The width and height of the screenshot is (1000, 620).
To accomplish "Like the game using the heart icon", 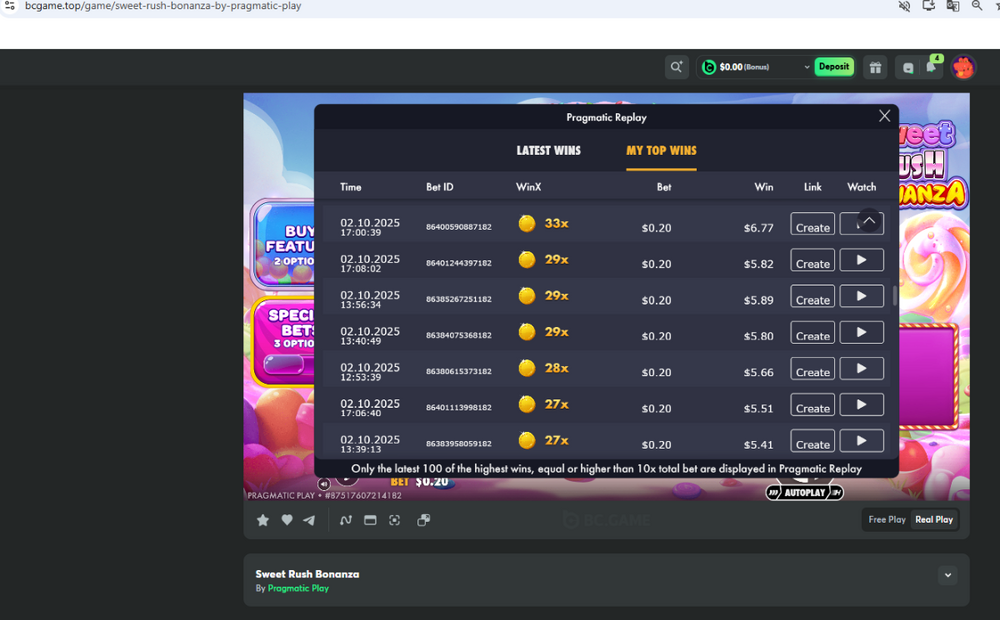I will [x=287, y=520].
